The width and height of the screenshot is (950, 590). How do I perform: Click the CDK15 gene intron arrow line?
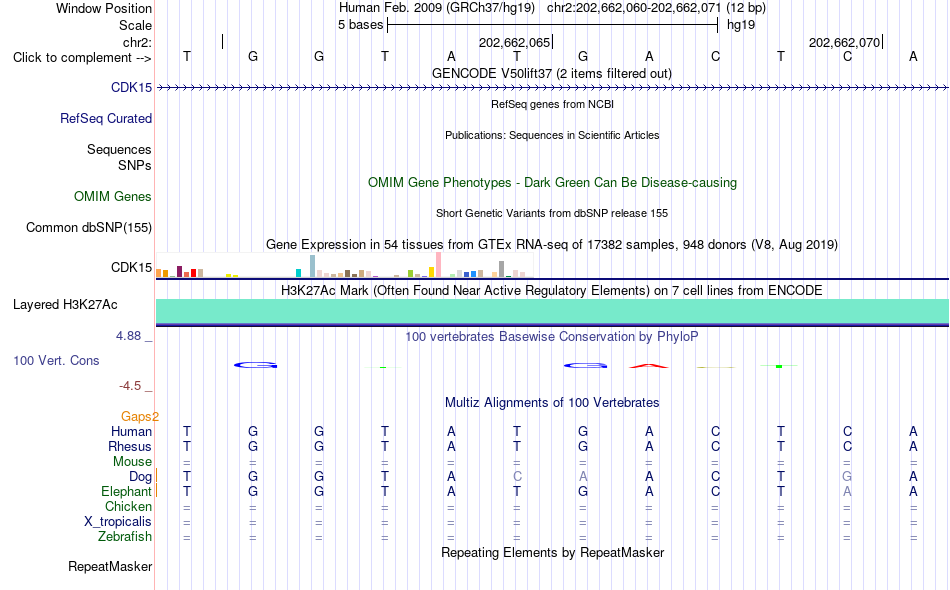tap(552, 88)
